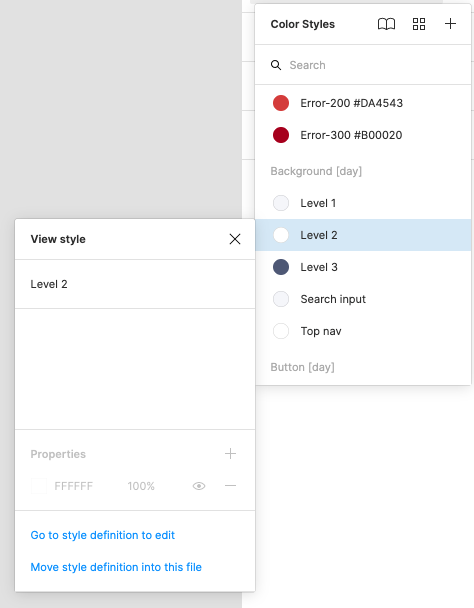Click Go to style definition to edit
474x608 pixels.
pyautogui.click(x=102, y=535)
